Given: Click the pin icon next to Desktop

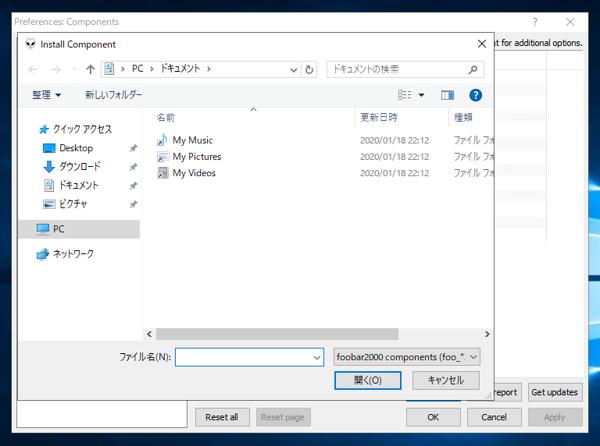Looking at the screenshot, I should (133, 148).
